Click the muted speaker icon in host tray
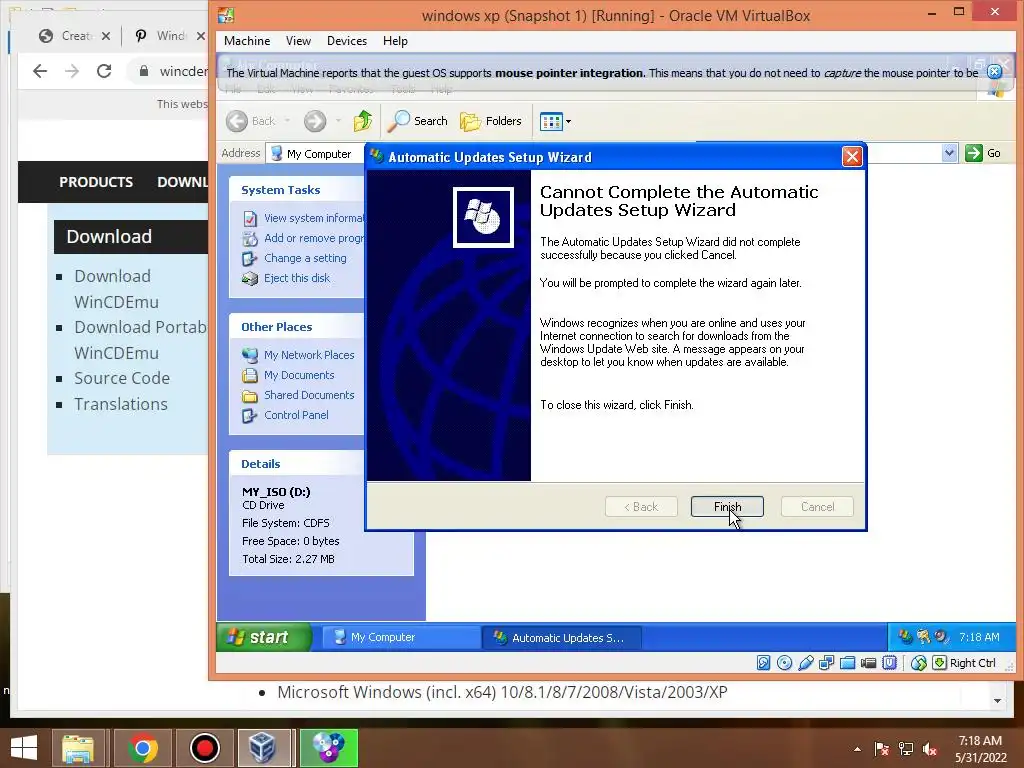The width and height of the screenshot is (1024, 768). (930, 749)
